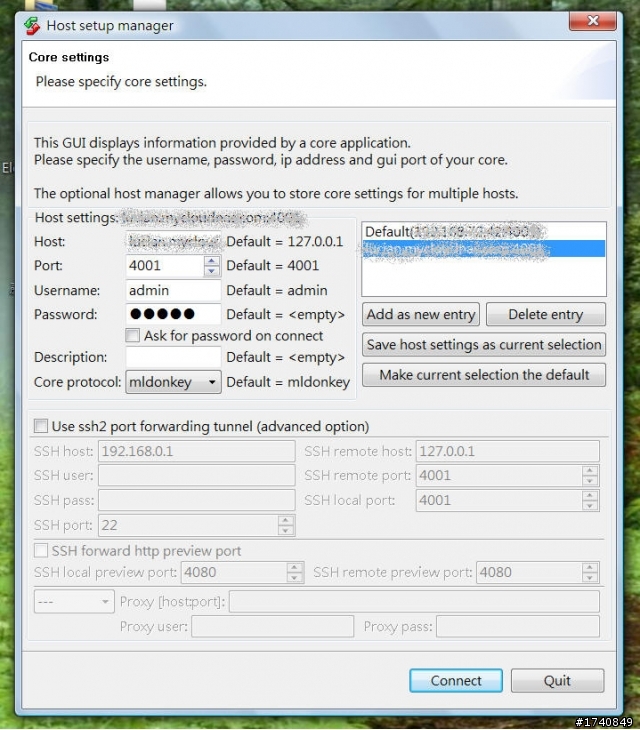Save host settings as current selection

tap(484, 345)
